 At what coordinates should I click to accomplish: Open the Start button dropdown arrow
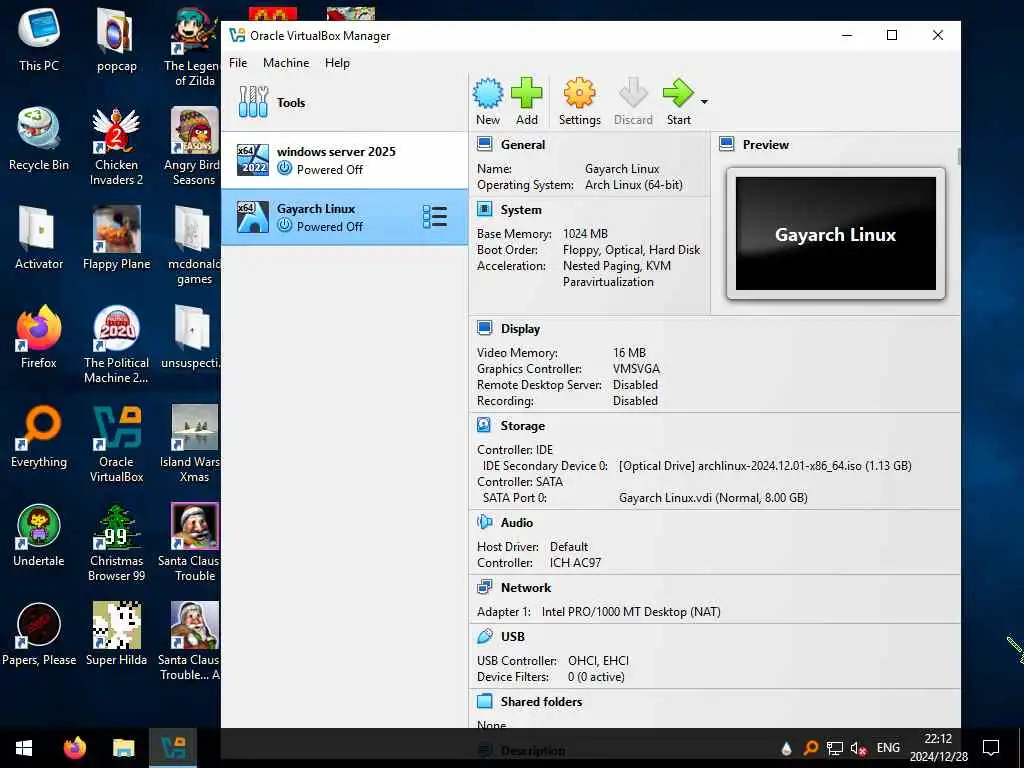[704, 102]
